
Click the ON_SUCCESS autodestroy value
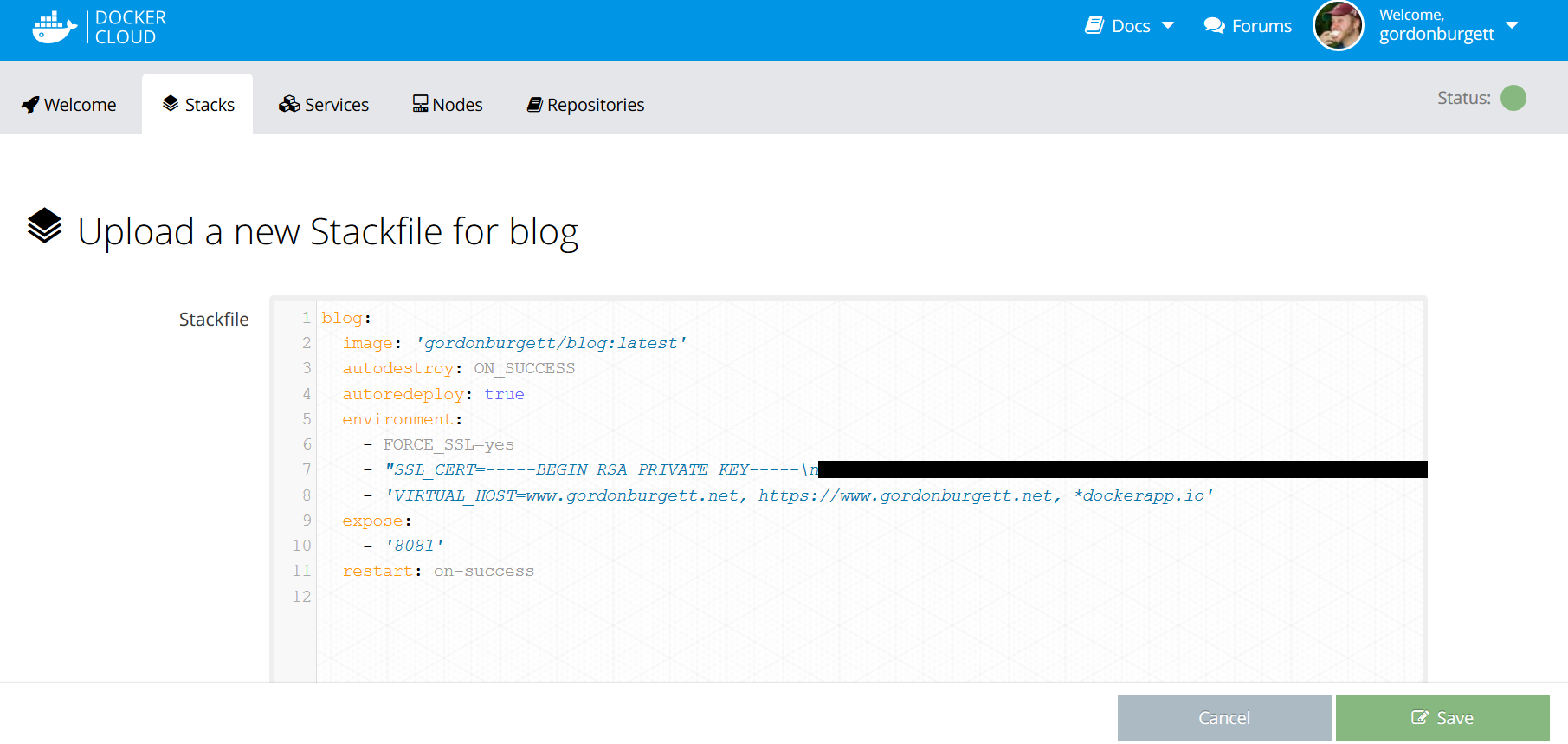tap(524, 368)
